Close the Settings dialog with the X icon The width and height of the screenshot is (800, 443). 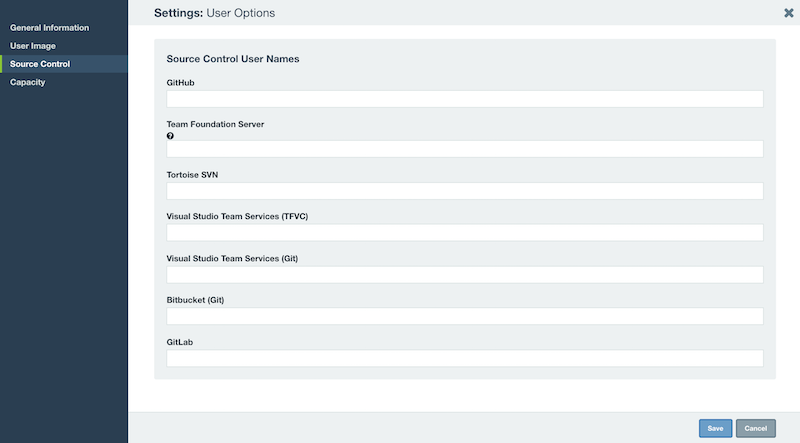point(788,13)
